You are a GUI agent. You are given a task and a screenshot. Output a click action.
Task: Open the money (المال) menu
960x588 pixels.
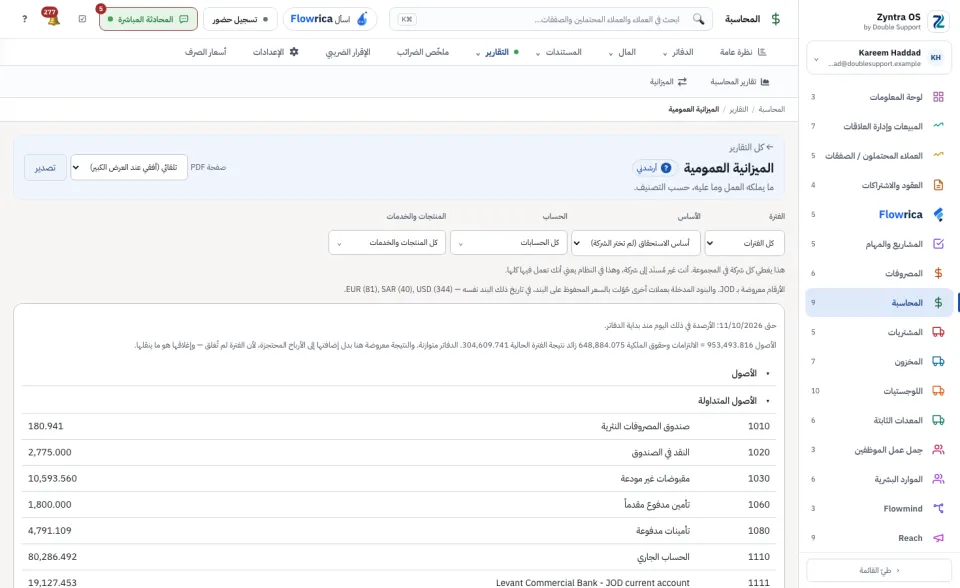pyautogui.click(x=623, y=52)
